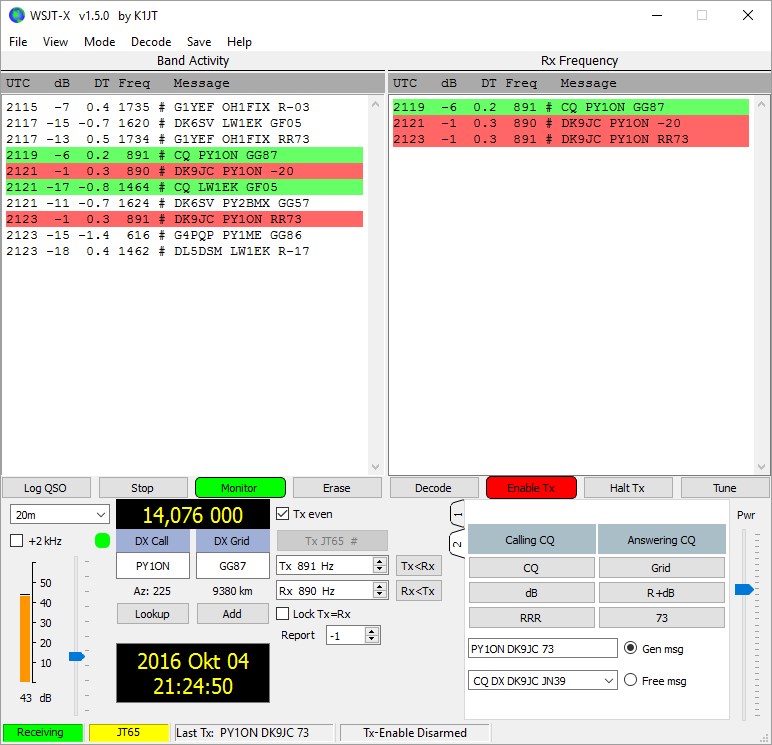Select the G4PQP PY1ME GG86 row
The width and height of the screenshot is (772, 745).
click(185, 235)
